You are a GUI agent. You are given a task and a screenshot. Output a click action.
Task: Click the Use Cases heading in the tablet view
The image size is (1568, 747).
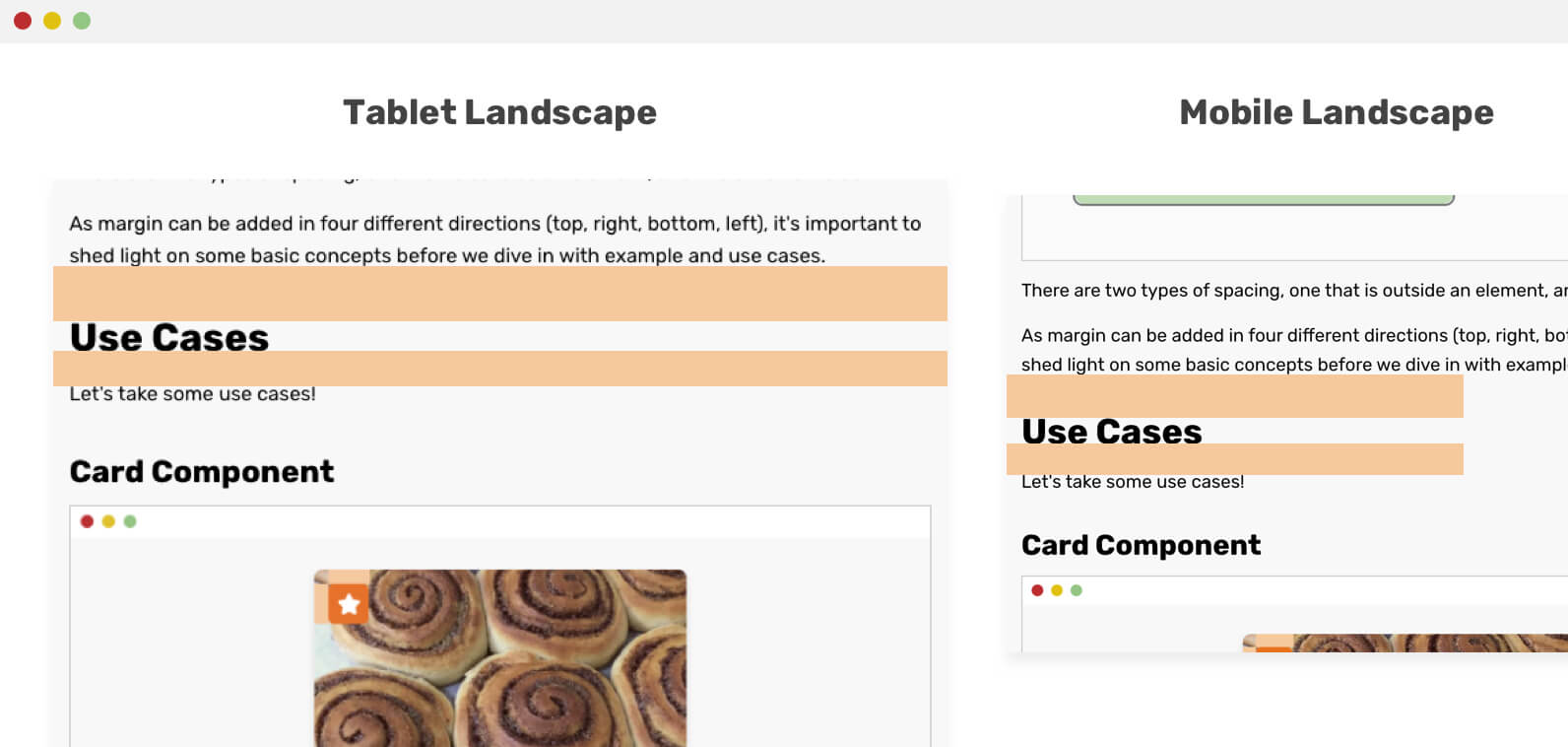point(169,337)
